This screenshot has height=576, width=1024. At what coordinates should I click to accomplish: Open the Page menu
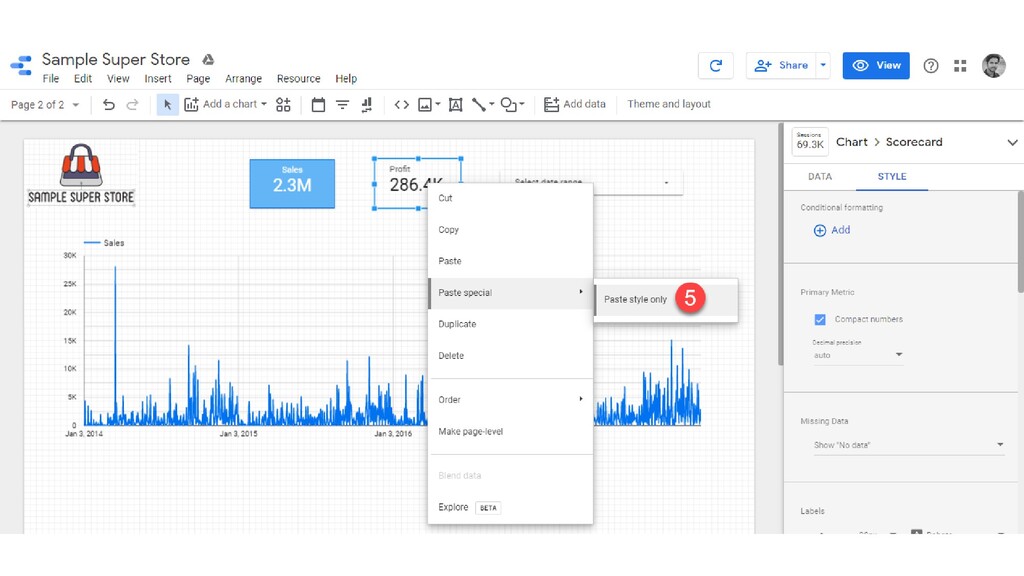(x=198, y=78)
